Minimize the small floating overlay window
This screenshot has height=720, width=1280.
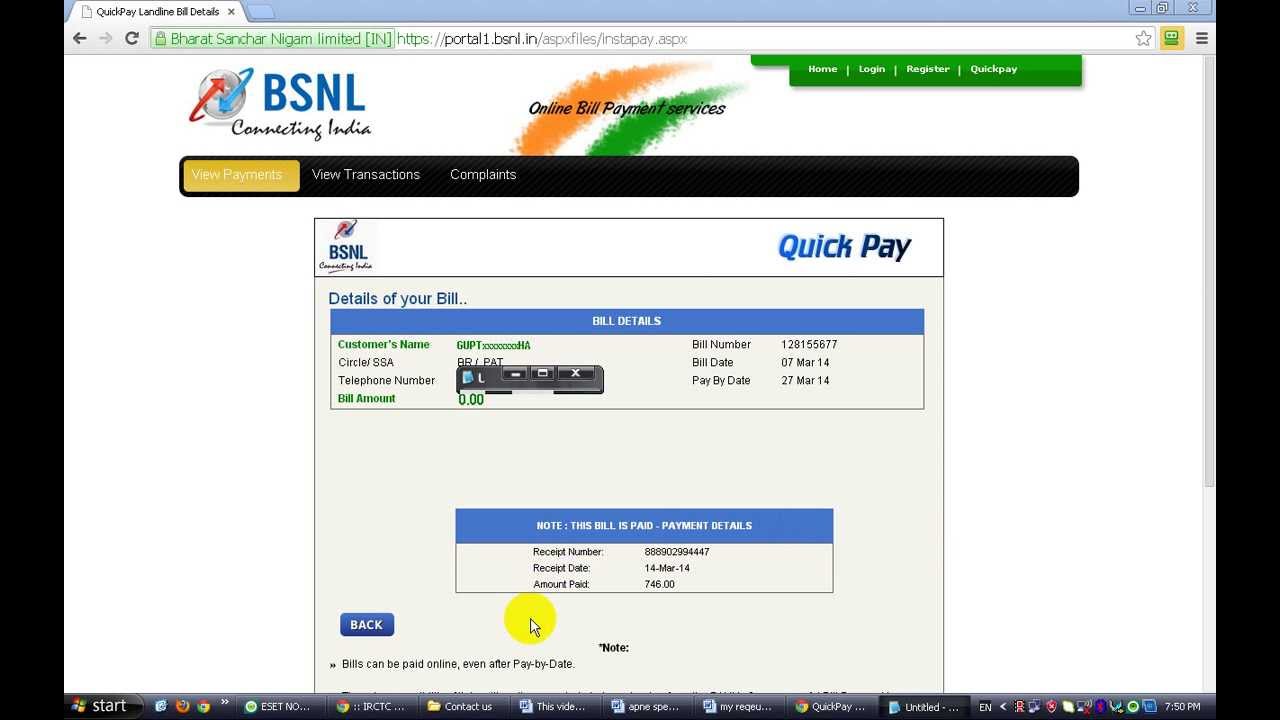click(515, 374)
